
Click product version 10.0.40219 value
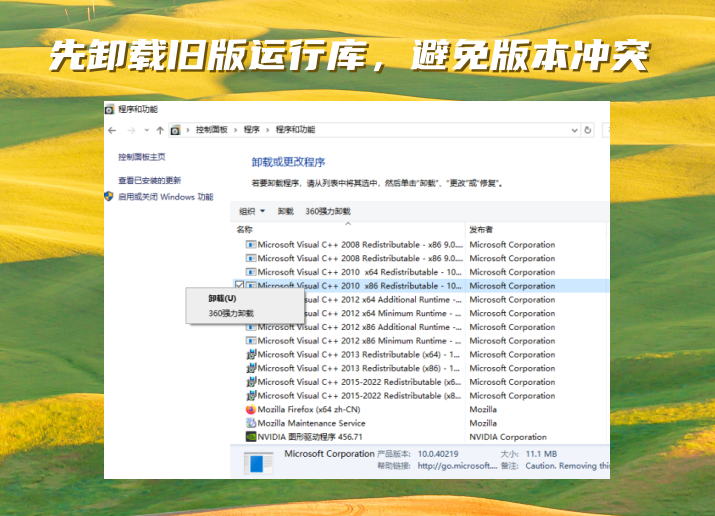[438, 454]
